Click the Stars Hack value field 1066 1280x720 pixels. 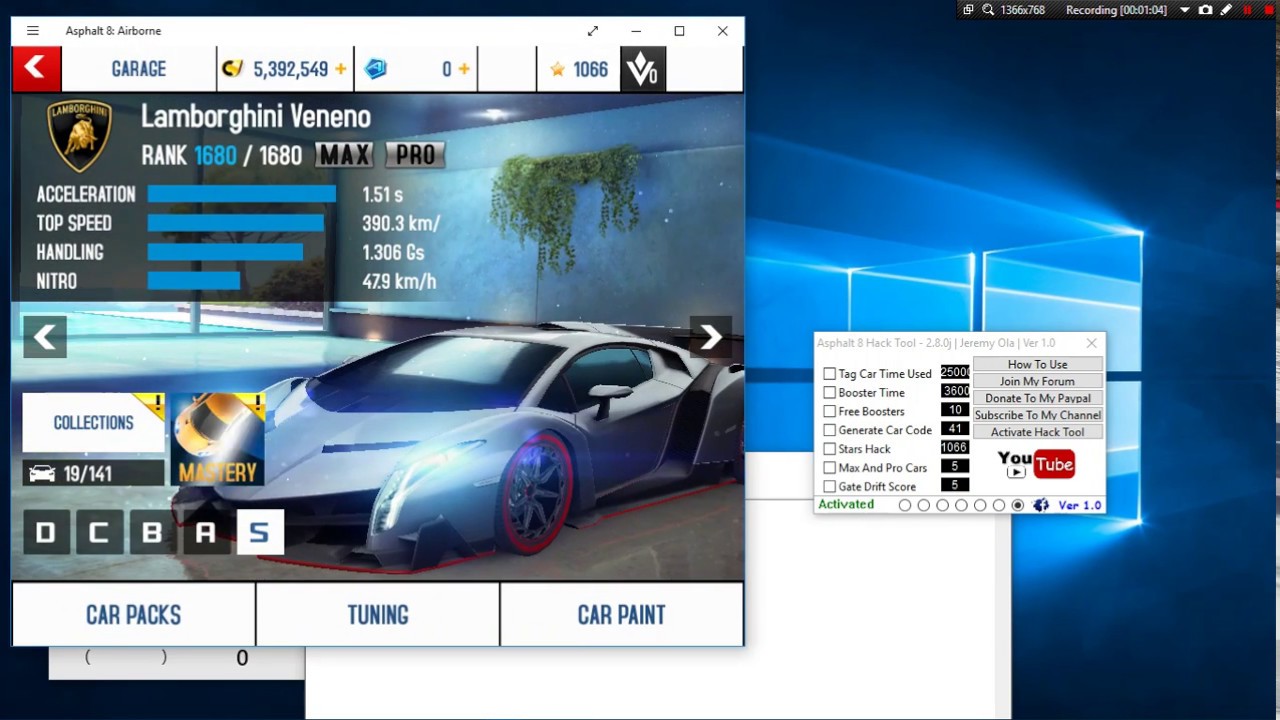tap(955, 448)
